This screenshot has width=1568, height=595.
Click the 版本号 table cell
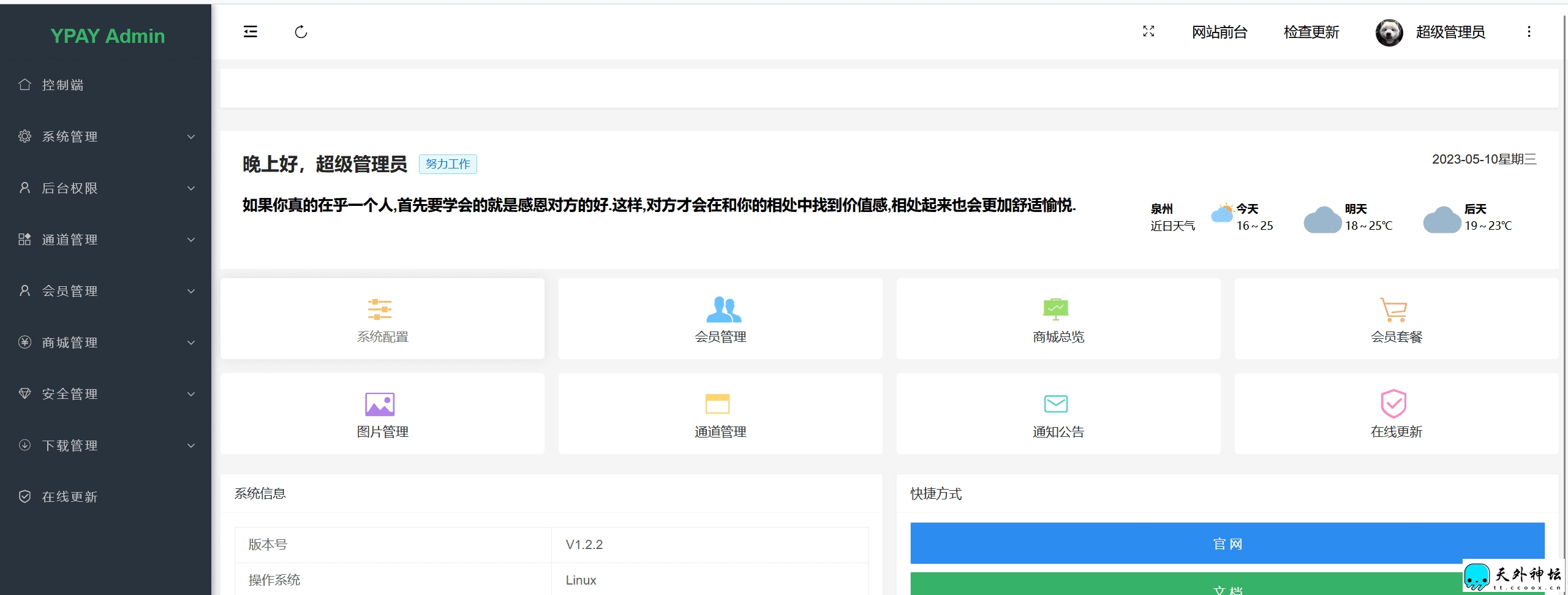point(393,545)
